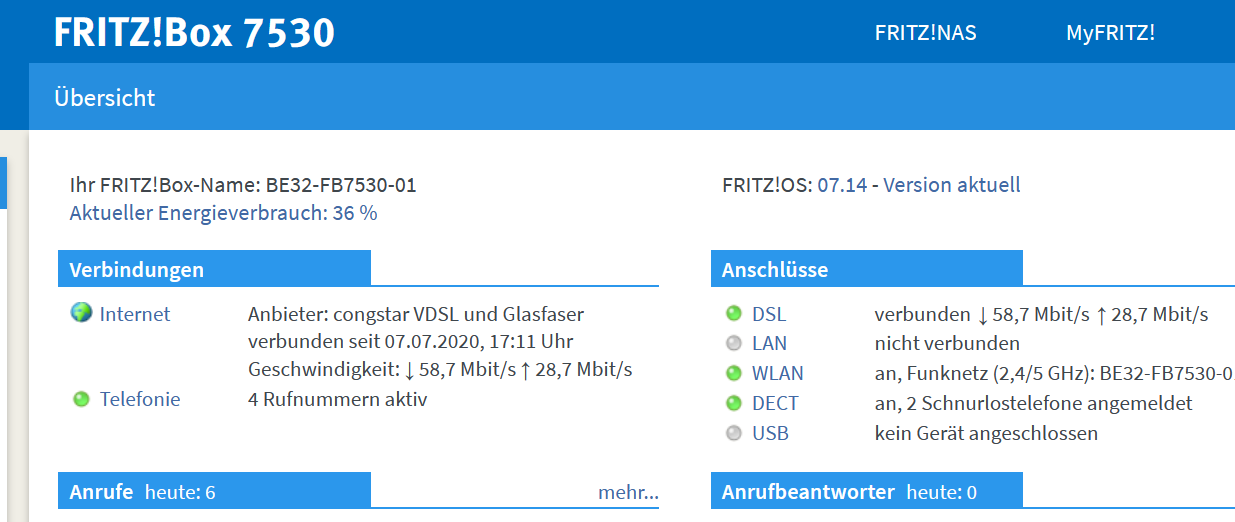The image size is (1235, 522).
Task: Open the Internet connection link
Action: point(135,314)
